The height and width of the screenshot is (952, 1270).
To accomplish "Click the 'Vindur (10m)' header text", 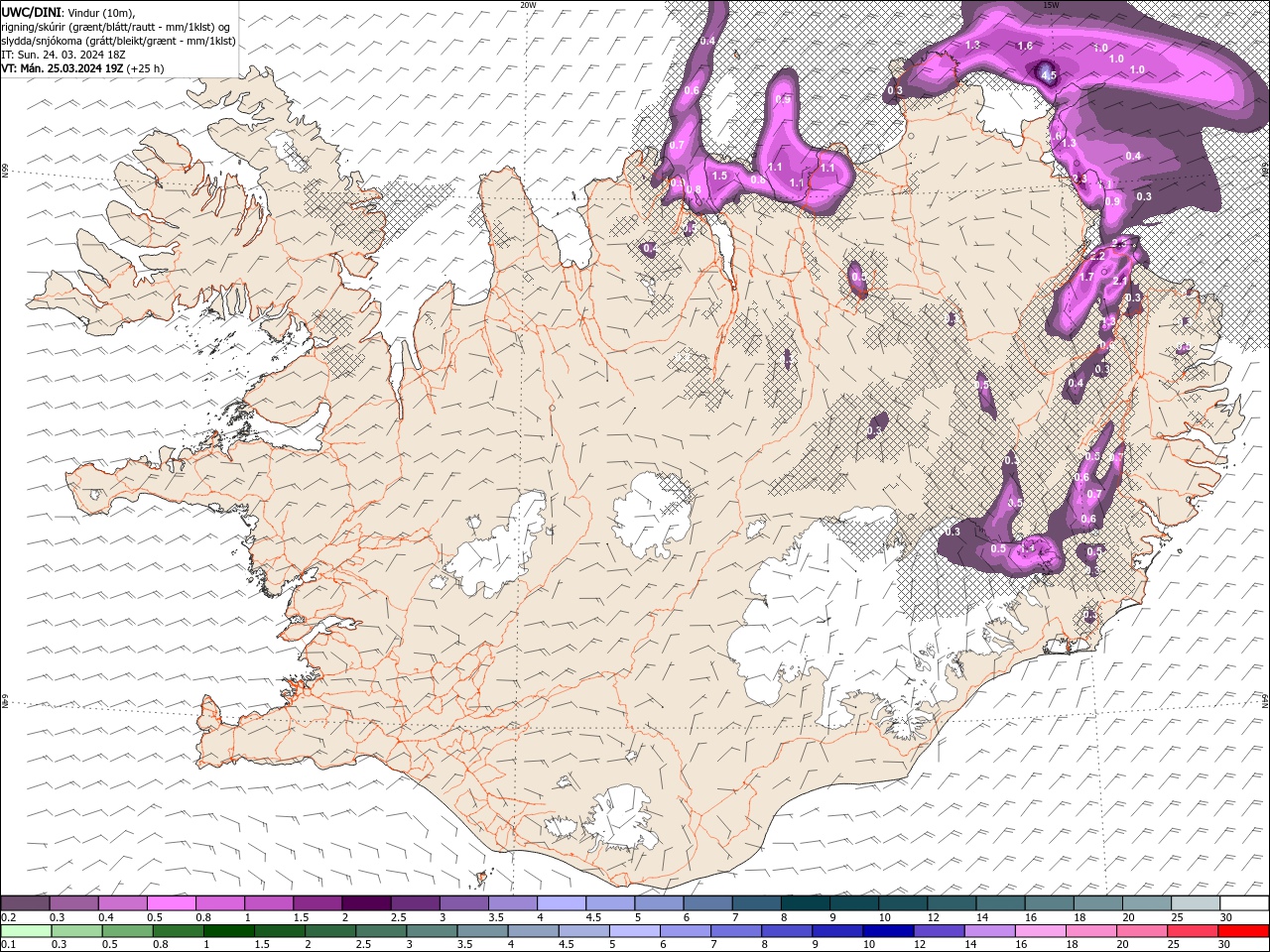I will pos(101,11).
